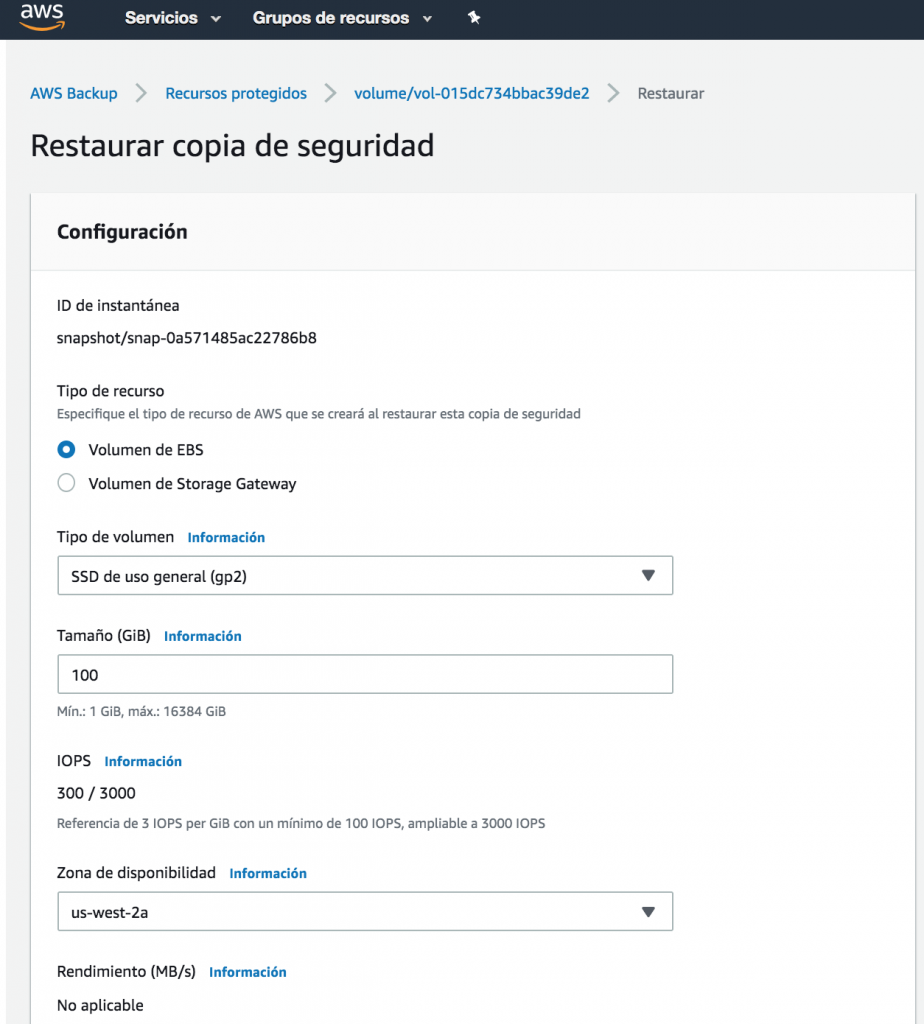Open Información link for Tipo de volumen
924x1024 pixels.
pyautogui.click(x=226, y=538)
